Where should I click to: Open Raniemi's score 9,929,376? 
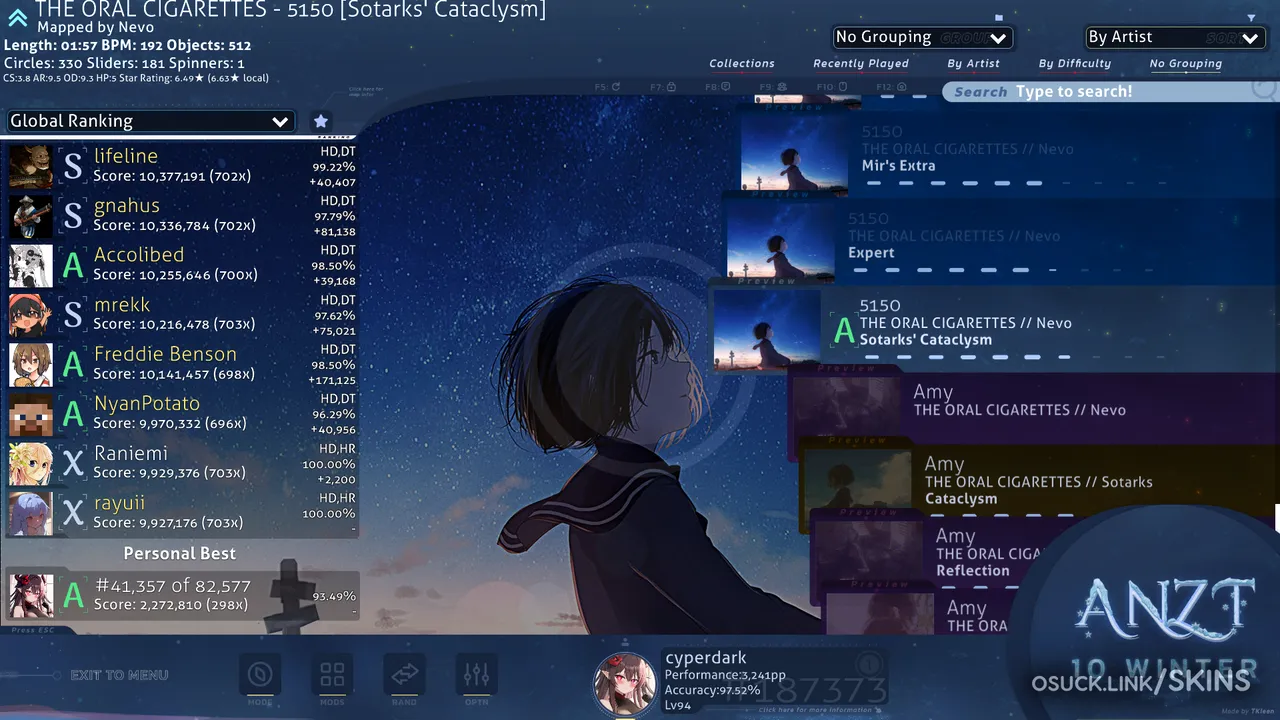coord(181,463)
